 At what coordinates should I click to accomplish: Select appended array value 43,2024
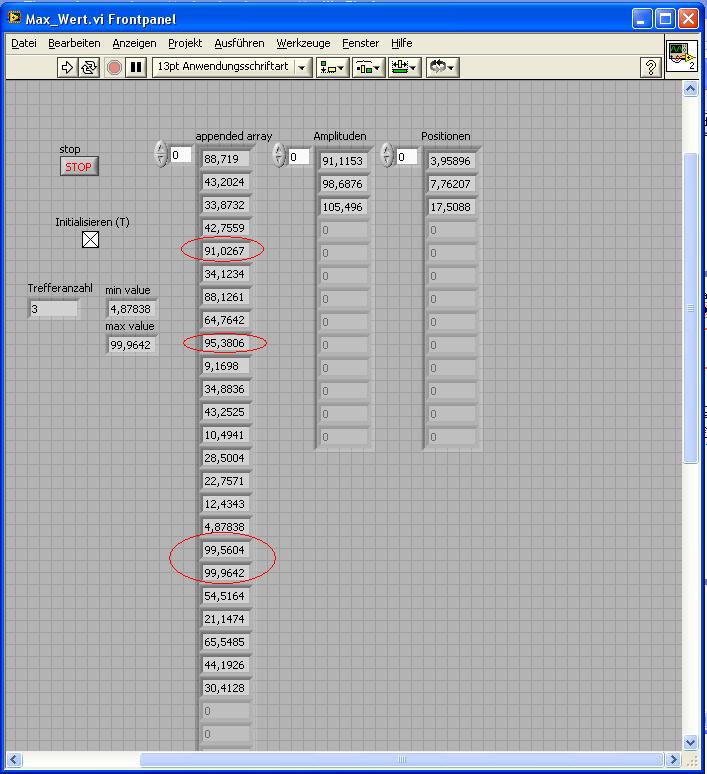click(x=226, y=182)
